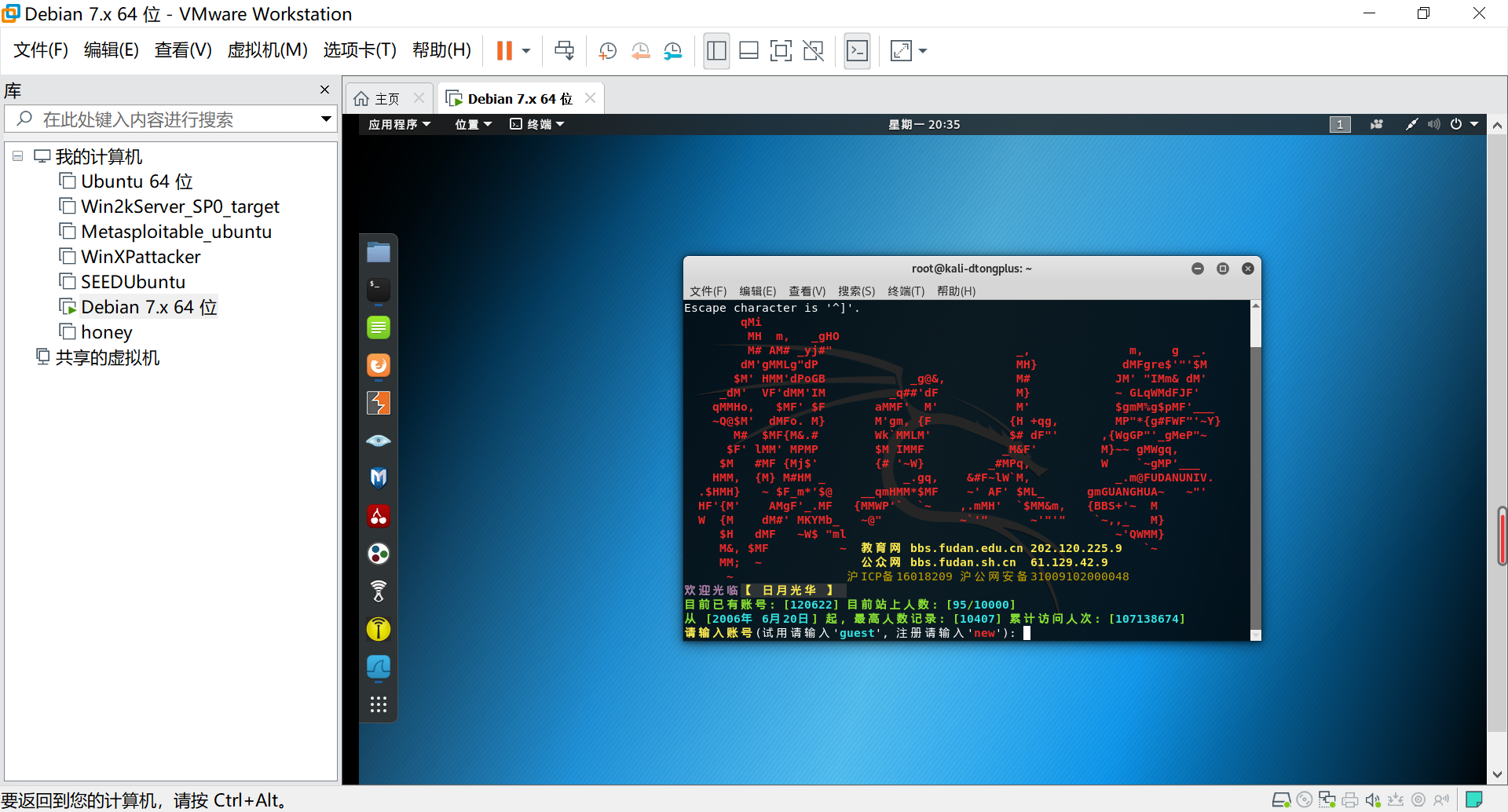Click the printer status bar icon
Screen dimensions: 1508x812
[1350, 800]
